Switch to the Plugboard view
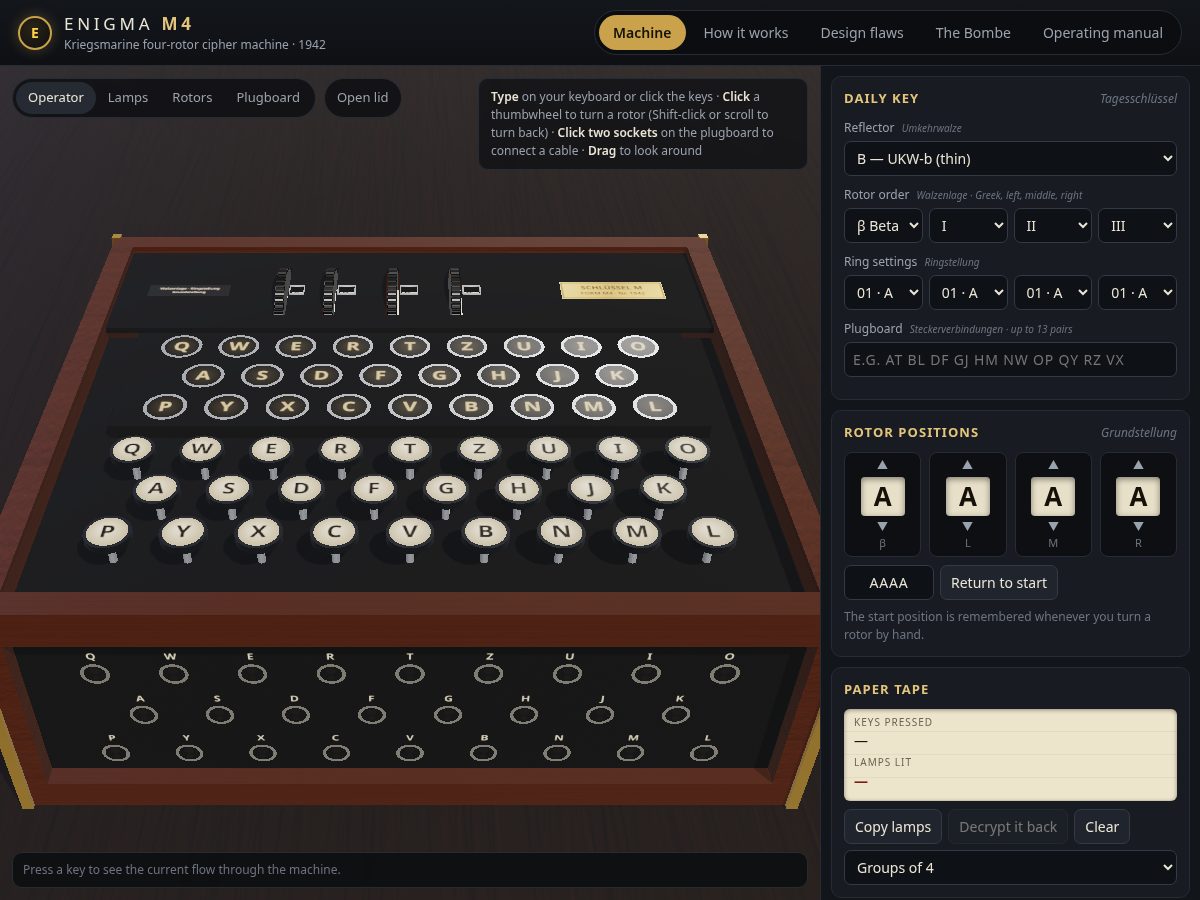 coord(268,98)
